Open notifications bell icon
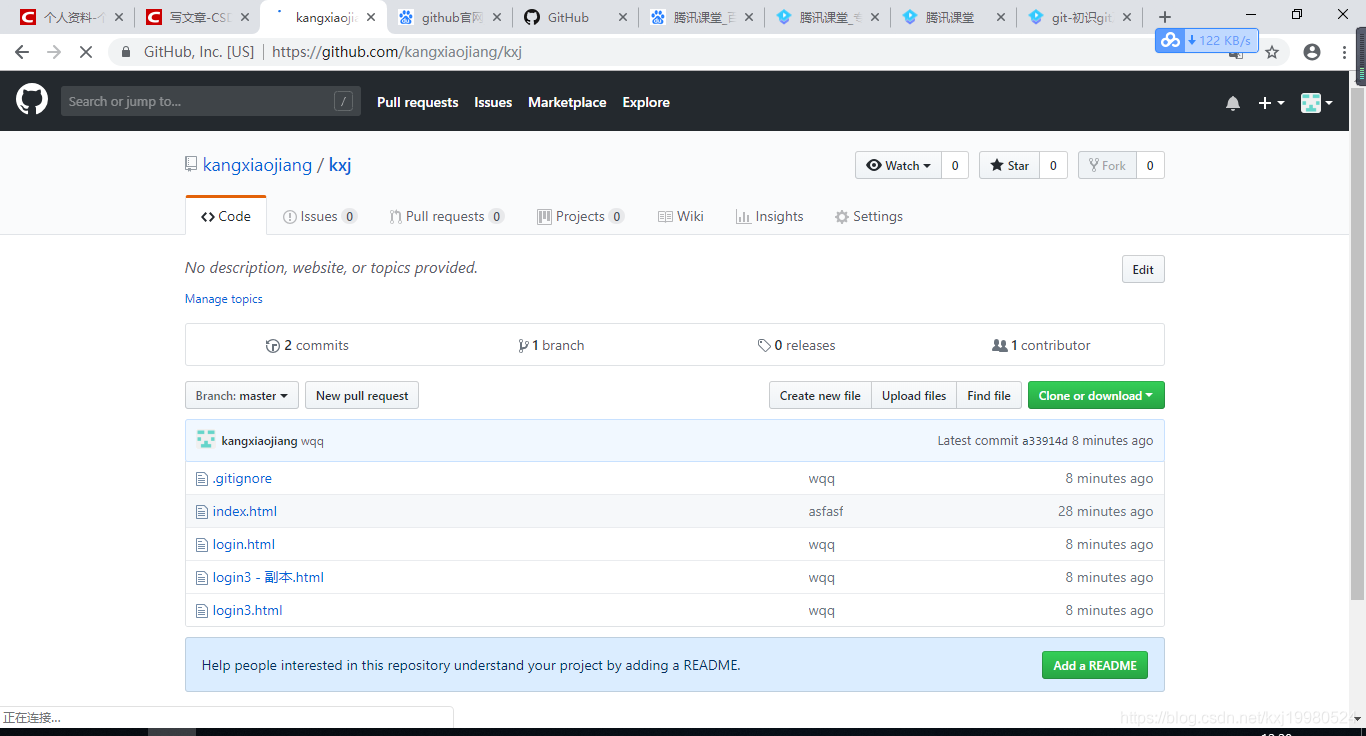1366x736 pixels. coord(1233,103)
